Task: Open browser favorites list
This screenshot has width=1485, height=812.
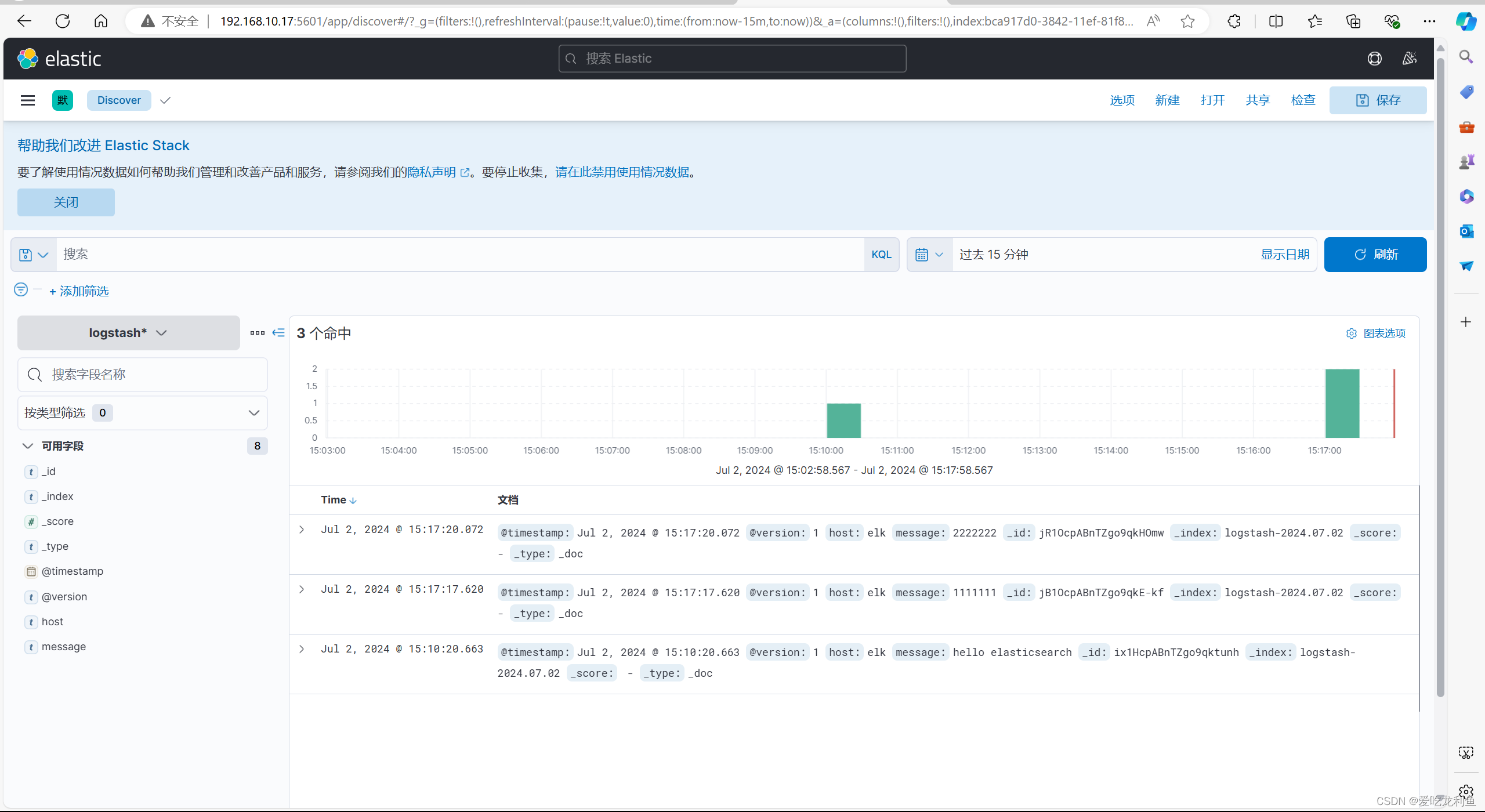Action: point(1314,21)
